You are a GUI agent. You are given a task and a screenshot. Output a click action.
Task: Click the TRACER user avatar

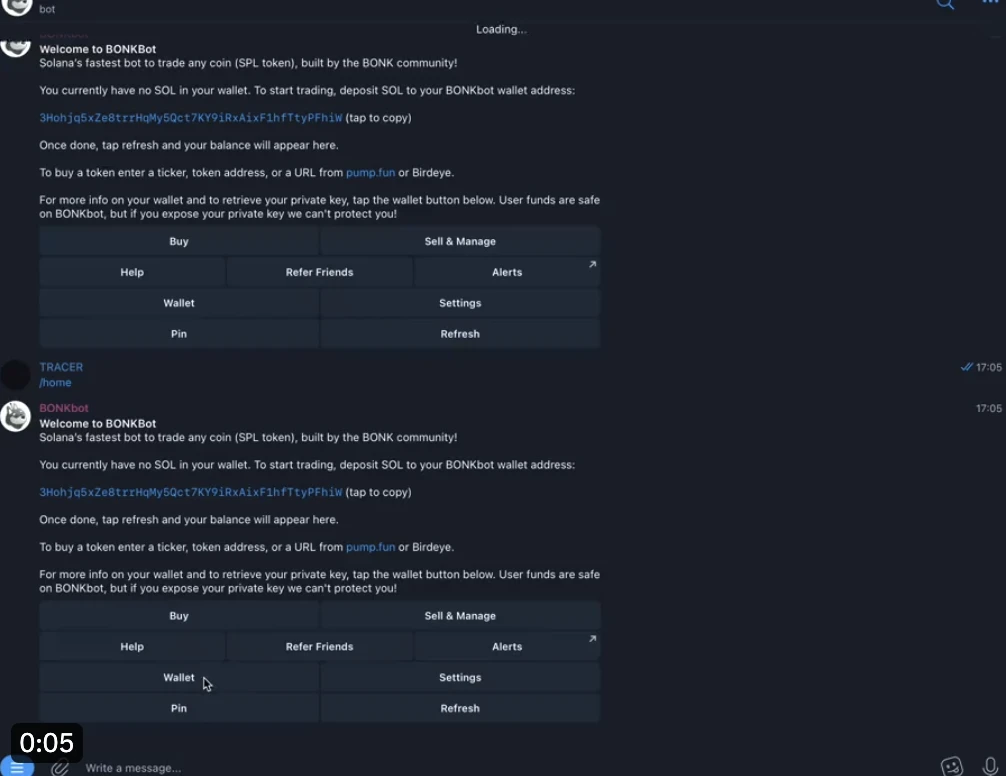(15, 375)
